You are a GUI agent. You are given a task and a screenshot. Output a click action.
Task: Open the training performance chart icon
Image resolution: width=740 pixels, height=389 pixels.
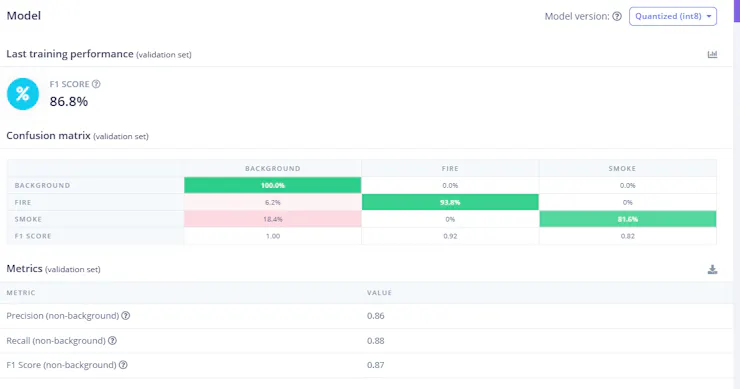tap(712, 54)
